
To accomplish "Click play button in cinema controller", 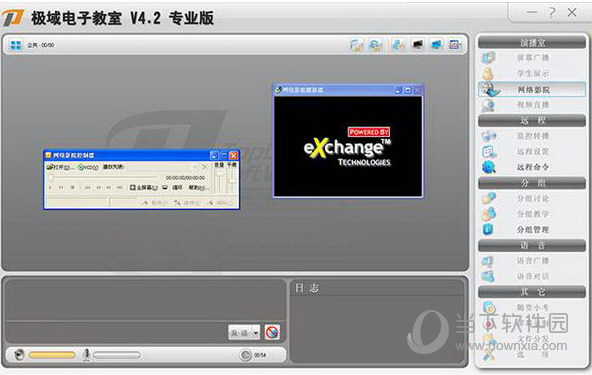I will coord(51,187).
